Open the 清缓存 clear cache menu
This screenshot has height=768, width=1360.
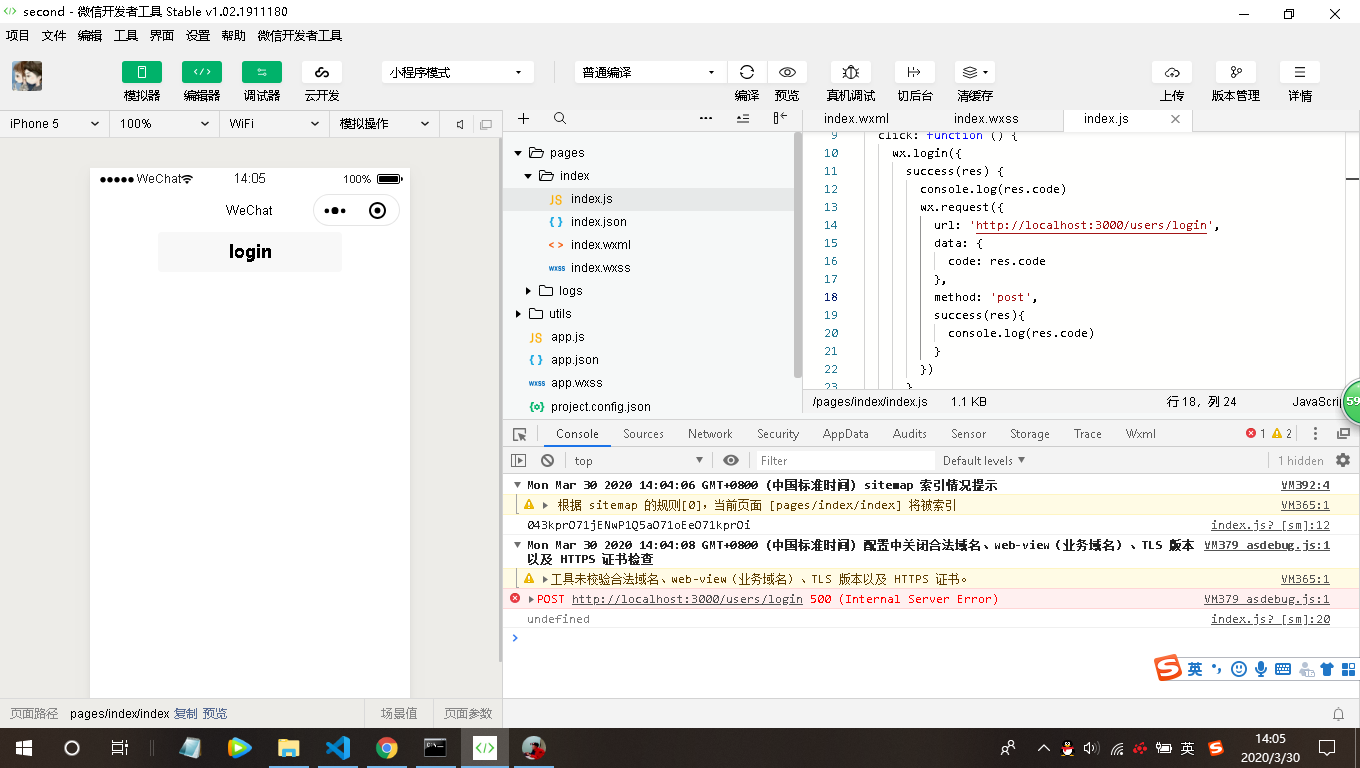pyautogui.click(x=974, y=72)
